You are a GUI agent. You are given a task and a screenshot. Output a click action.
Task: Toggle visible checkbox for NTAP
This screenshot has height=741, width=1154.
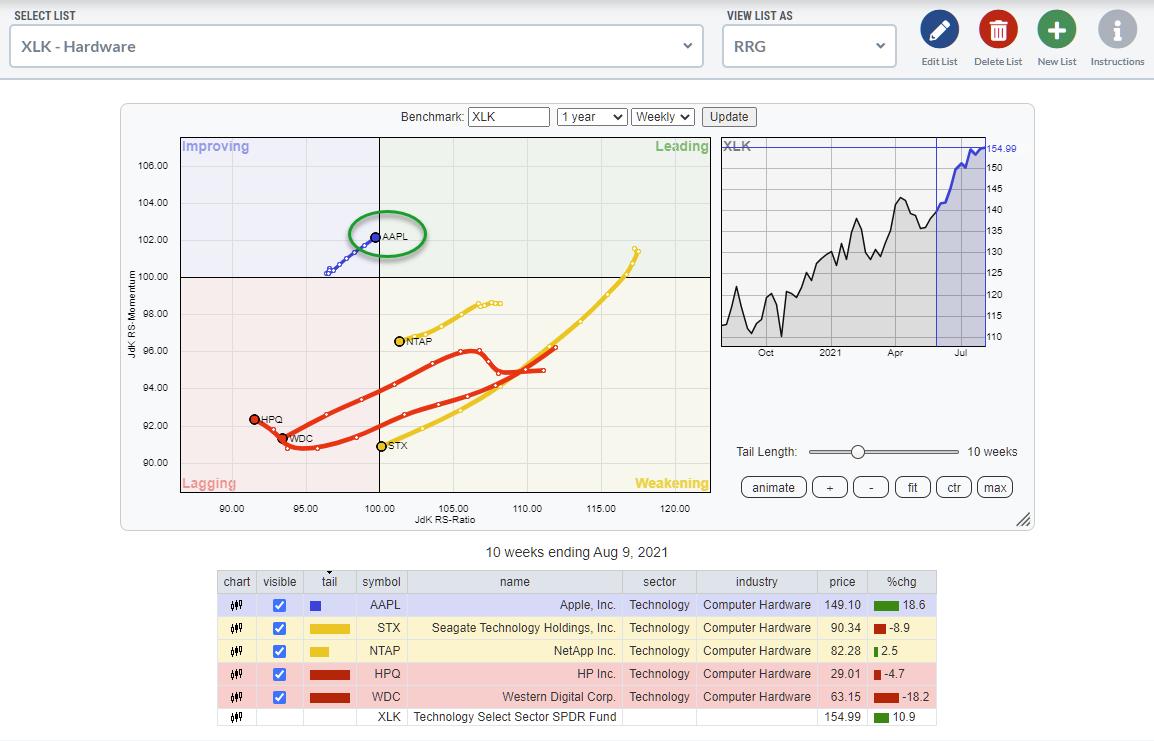pyautogui.click(x=279, y=651)
